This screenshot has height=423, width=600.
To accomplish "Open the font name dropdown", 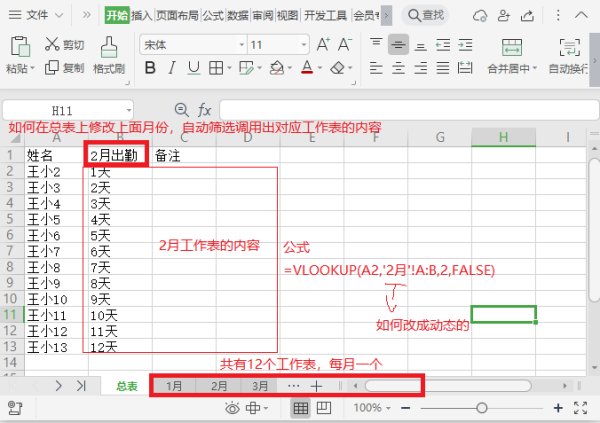I will click(x=241, y=45).
